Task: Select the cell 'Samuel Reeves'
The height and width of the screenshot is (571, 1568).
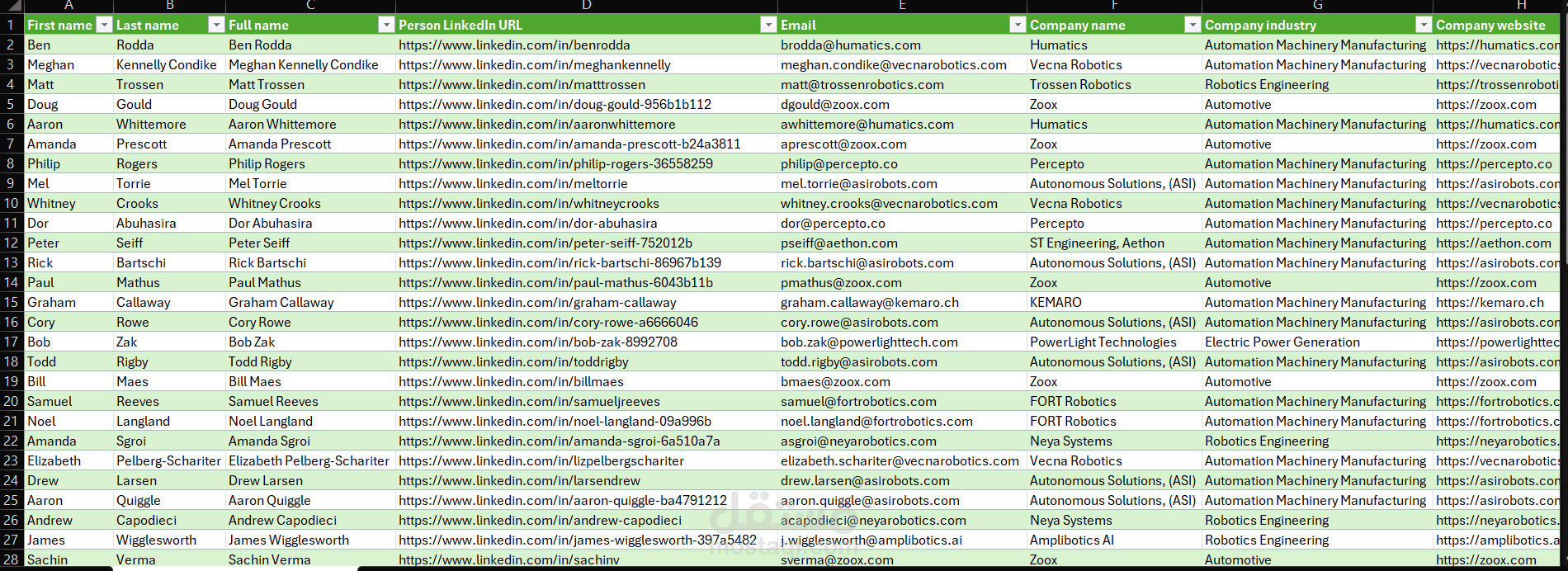Action: [310, 401]
